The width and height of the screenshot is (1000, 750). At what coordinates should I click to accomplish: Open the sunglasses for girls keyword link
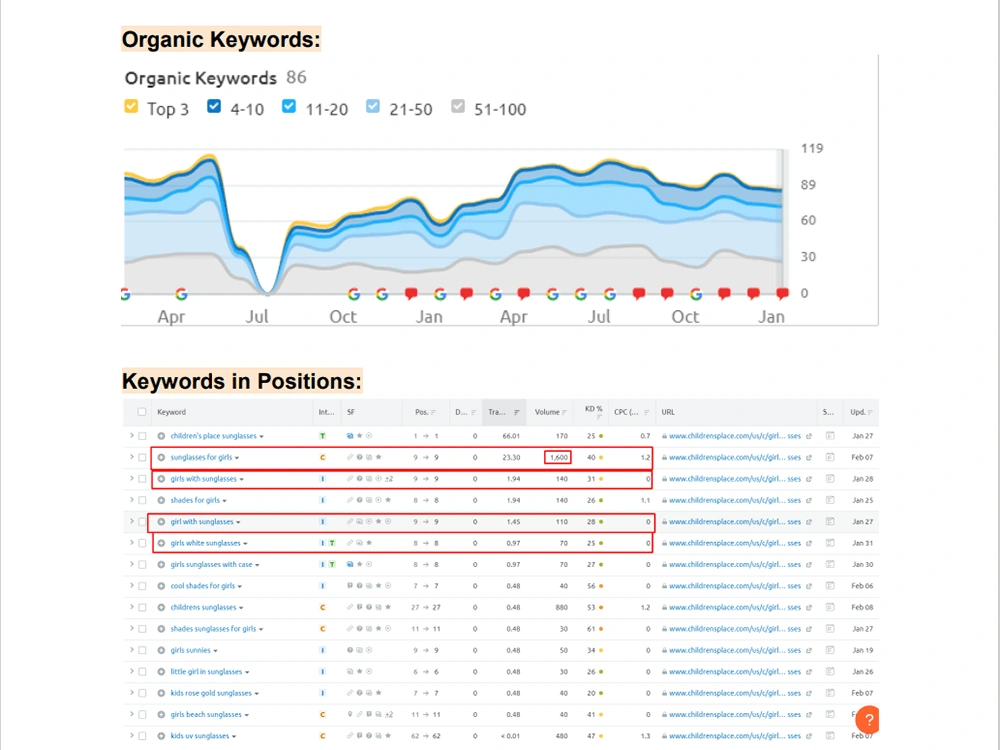pyautogui.click(x=201, y=457)
